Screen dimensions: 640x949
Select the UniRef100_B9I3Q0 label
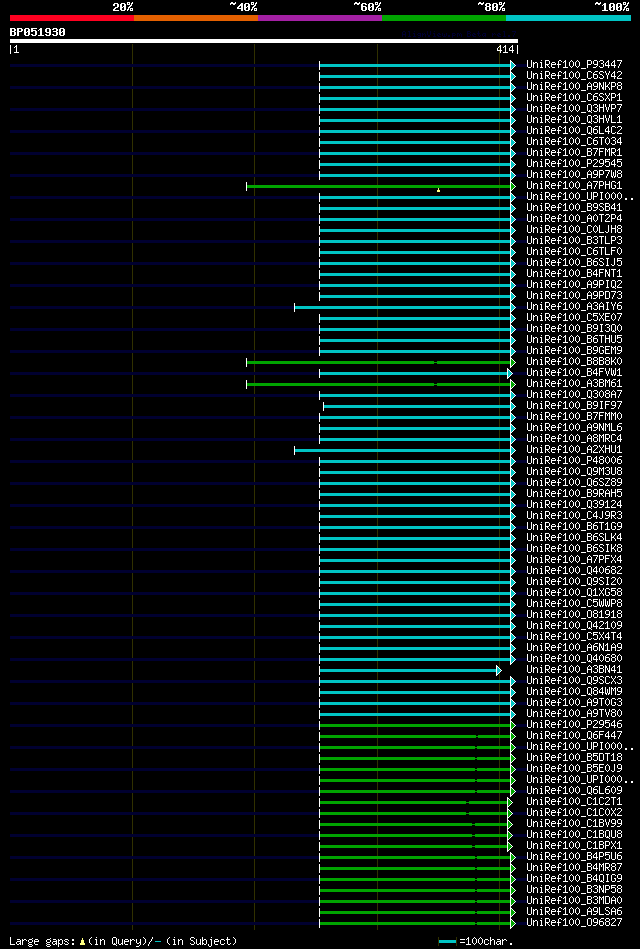(x=574, y=329)
